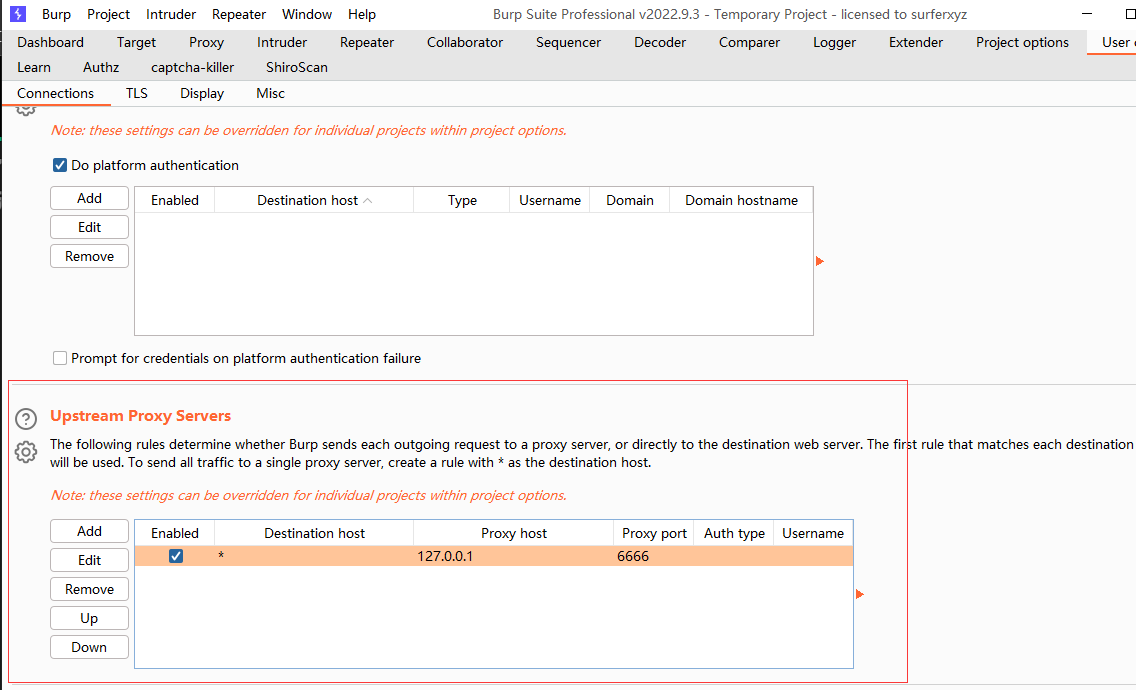
Task: Add a platform authentication entry
Action: pos(89,198)
